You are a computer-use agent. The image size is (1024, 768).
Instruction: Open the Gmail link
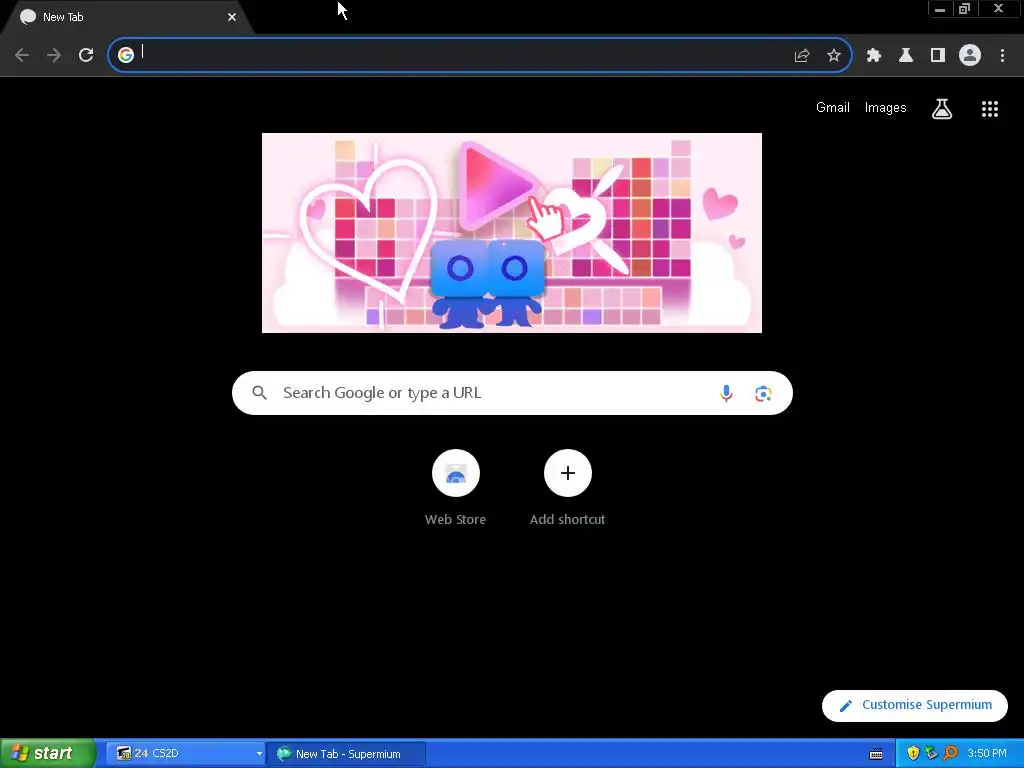coord(833,108)
